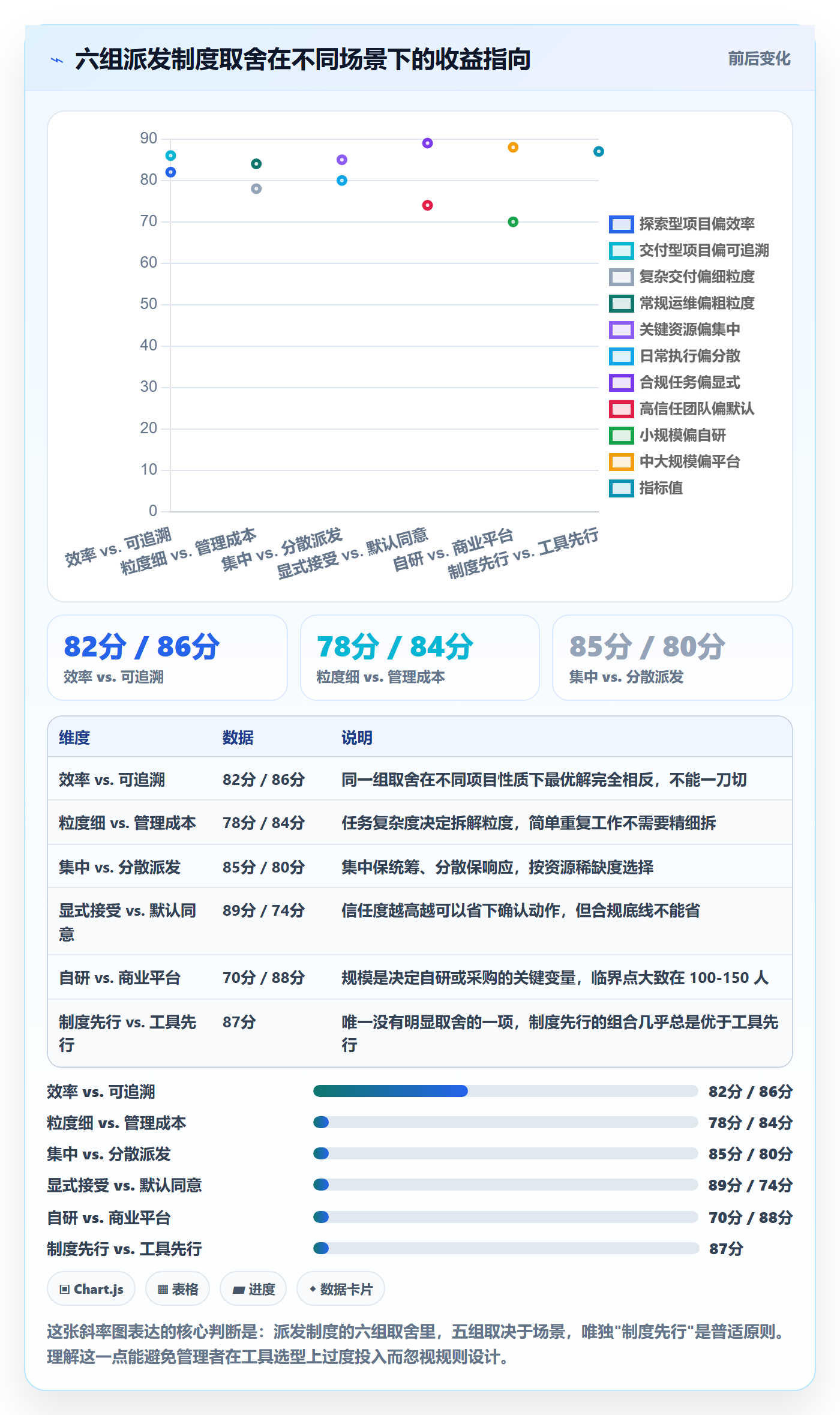Image resolution: width=840 pixels, height=1415 pixels.
Task: Select the 表格 tag chip
Action: 178,1288
